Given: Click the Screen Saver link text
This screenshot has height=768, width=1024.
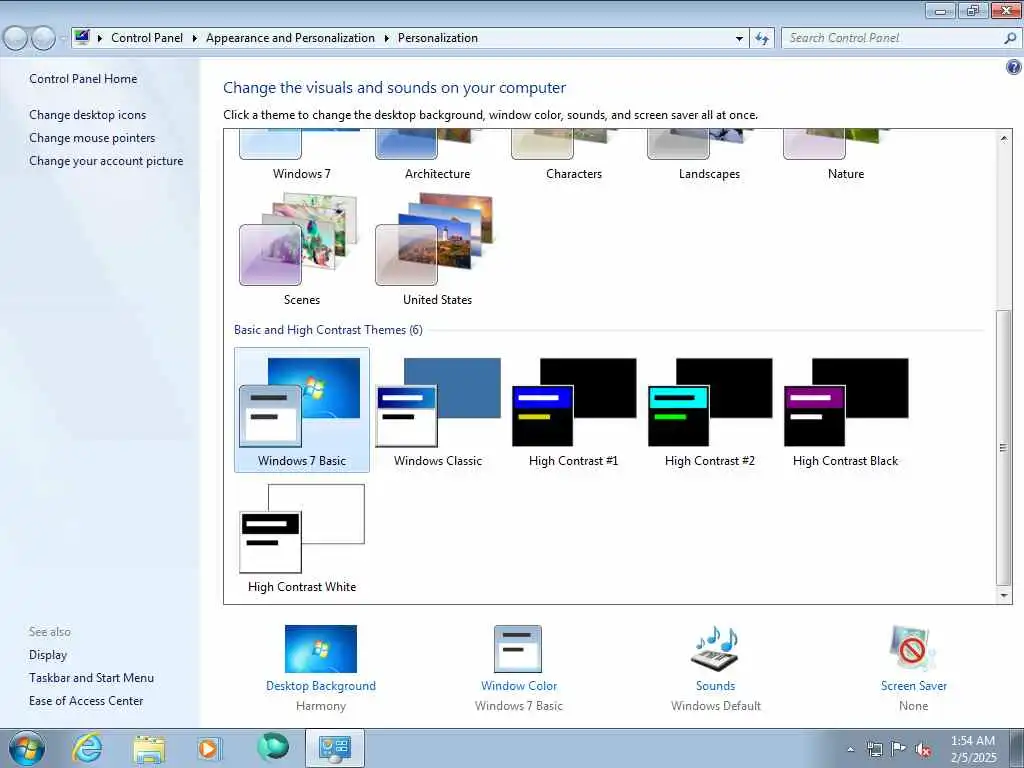Looking at the screenshot, I should click(913, 686).
